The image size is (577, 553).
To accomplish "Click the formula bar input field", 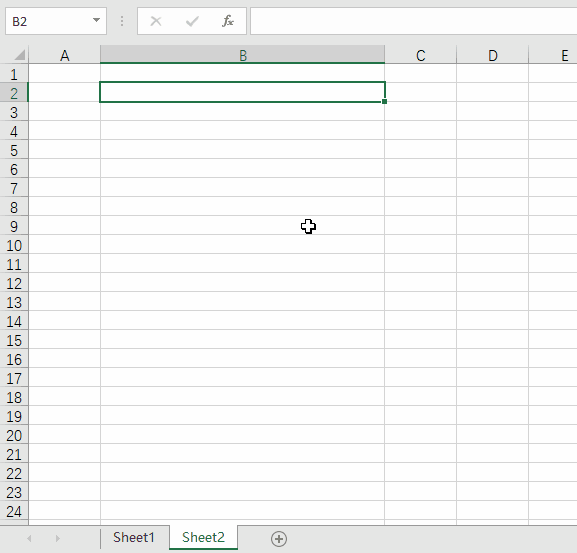I will tap(414, 21).
